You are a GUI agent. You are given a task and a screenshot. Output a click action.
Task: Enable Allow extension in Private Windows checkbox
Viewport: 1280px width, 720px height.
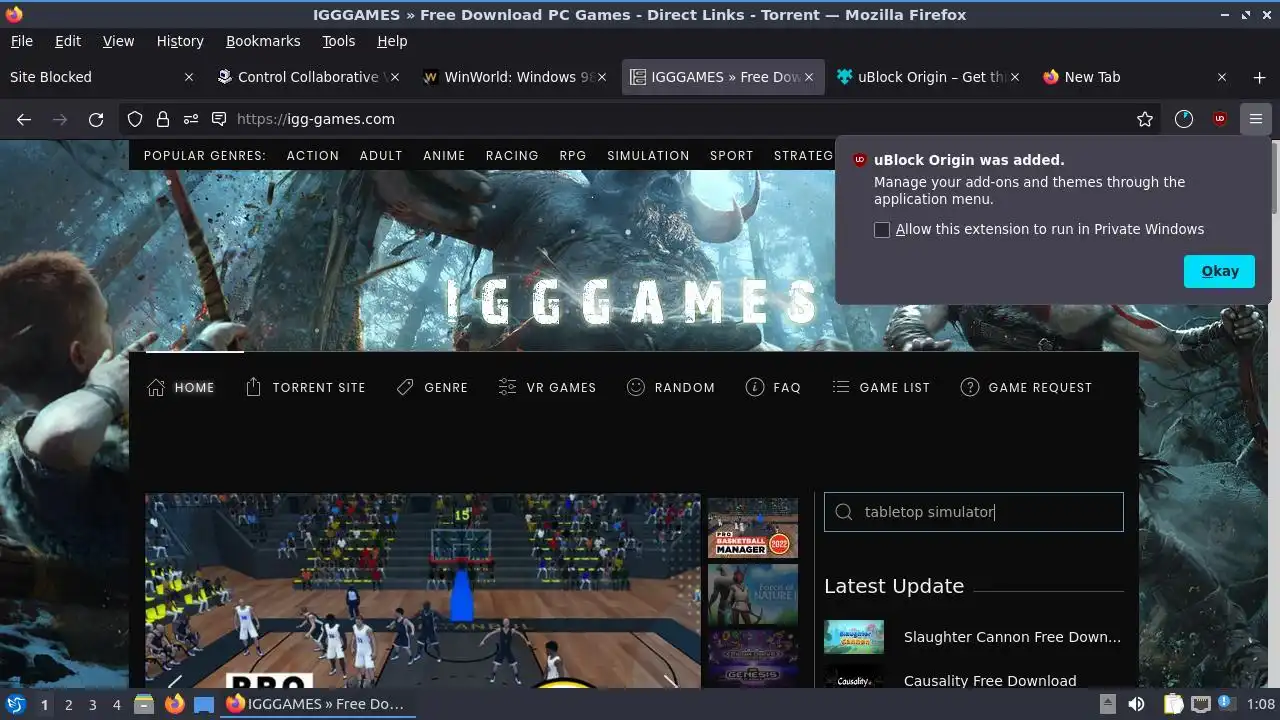click(x=882, y=230)
